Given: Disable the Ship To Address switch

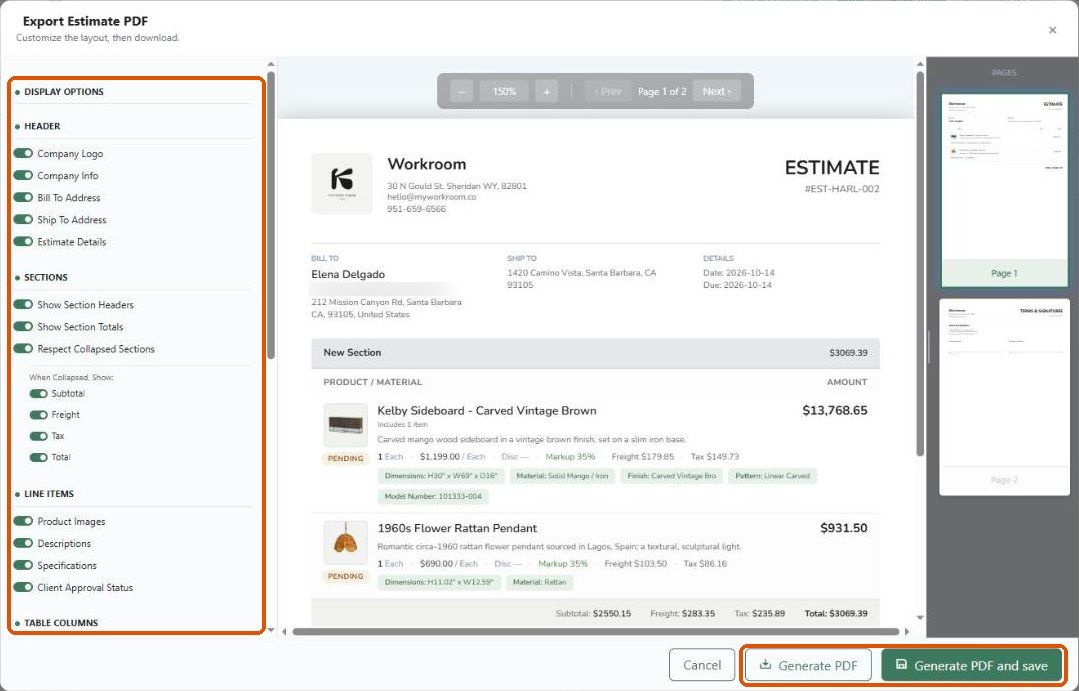Looking at the screenshot, I should 23,220.
